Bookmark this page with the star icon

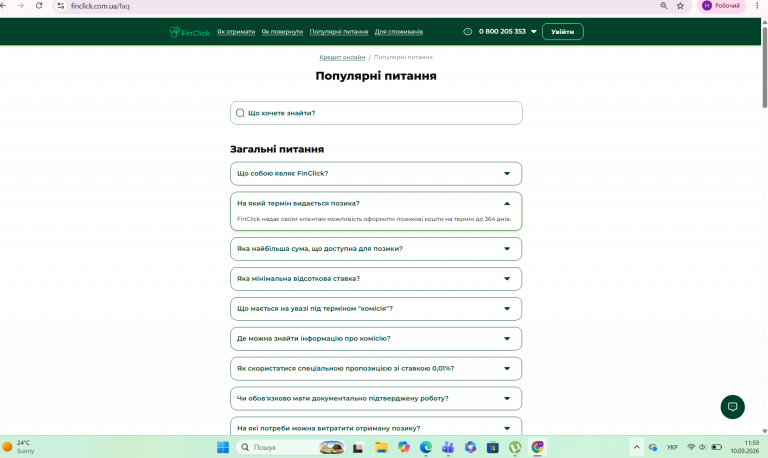coord(680,6)
